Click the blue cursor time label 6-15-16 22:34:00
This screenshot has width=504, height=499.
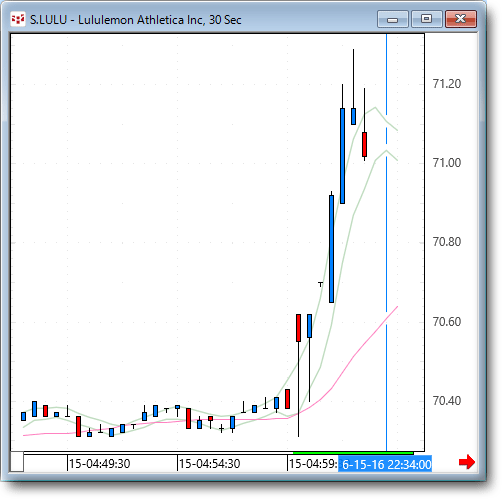[x=385, y=464]
